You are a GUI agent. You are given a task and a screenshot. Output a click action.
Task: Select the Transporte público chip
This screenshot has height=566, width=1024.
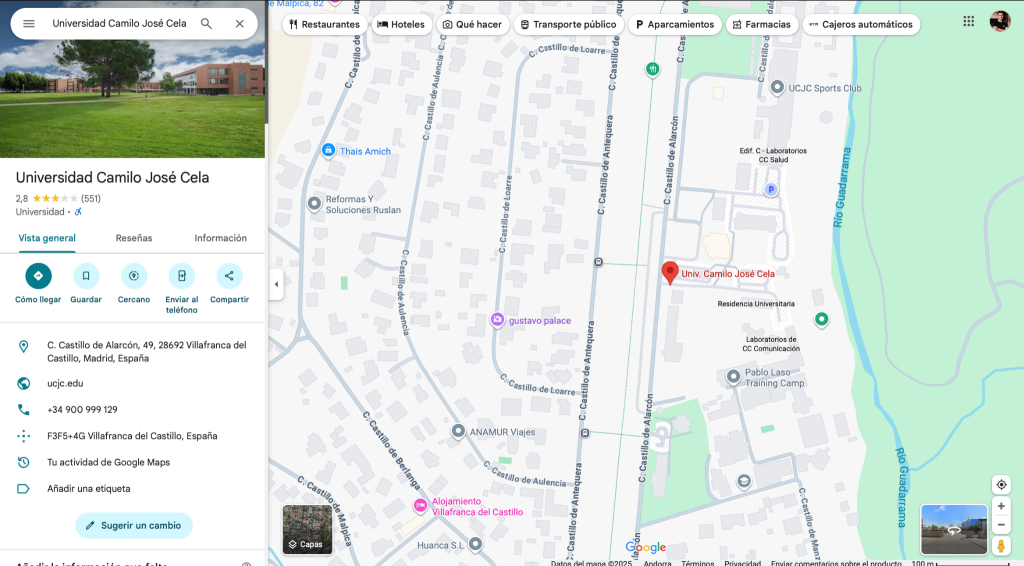point(568,24)
